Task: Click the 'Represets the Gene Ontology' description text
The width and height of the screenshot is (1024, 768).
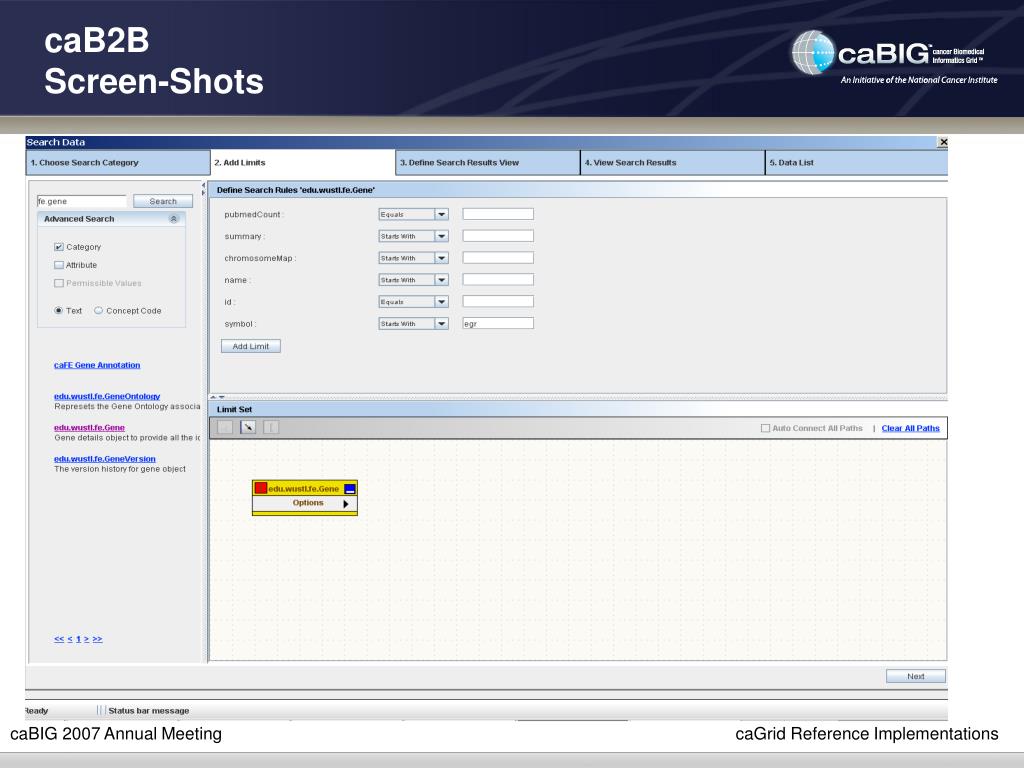Action: [127, 406]
